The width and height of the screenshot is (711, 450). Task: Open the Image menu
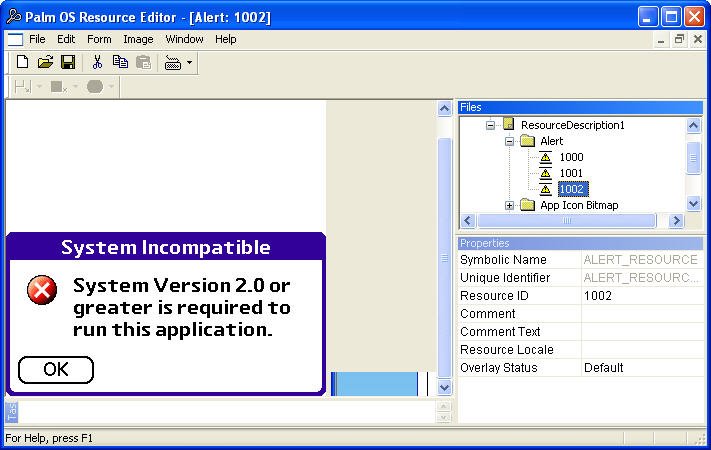point(138,39)
